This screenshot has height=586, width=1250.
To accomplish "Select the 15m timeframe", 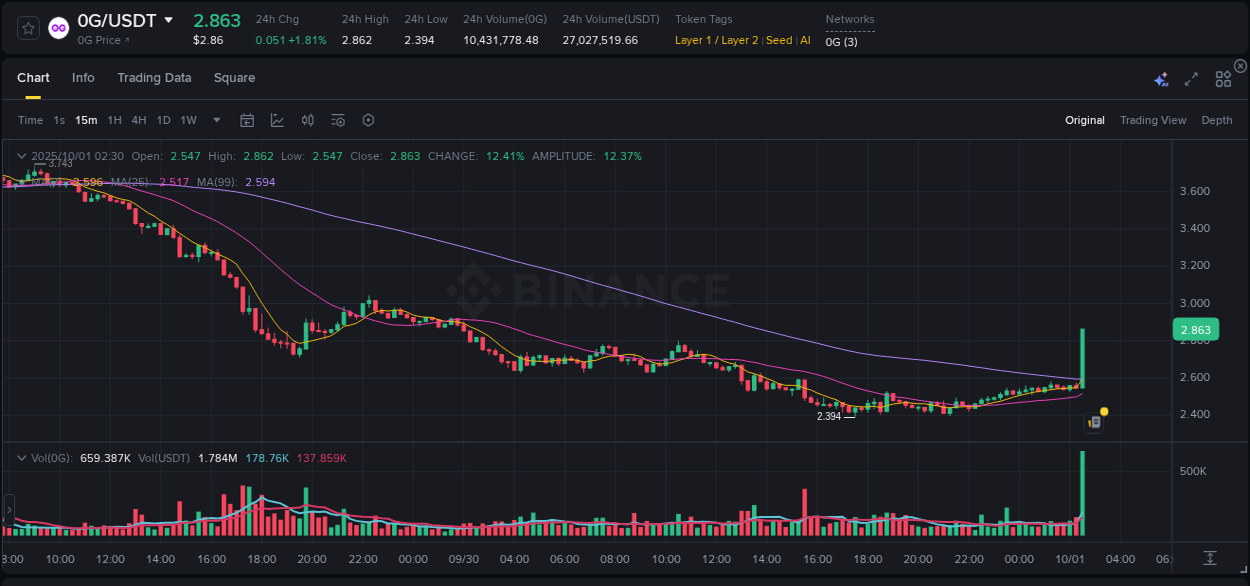I will 86,120.
